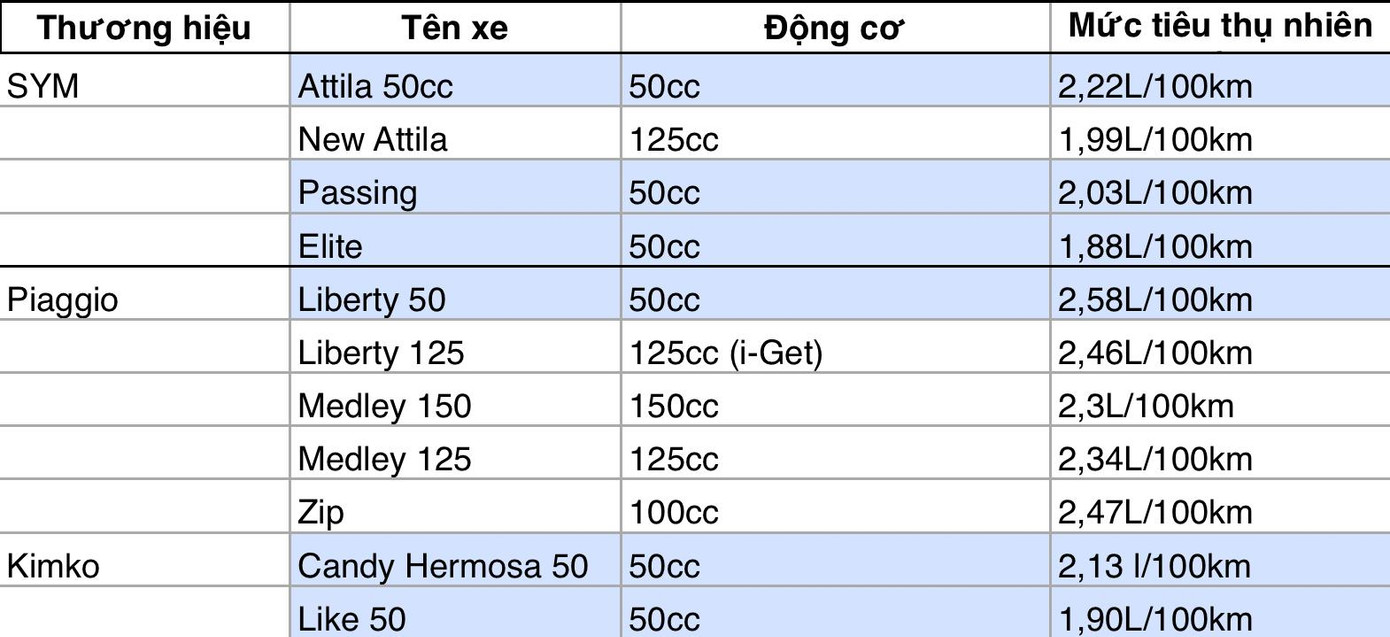Screen dimensions: 1390x637
Task: Click the "Passing" model cell
Action: (357, 192)
